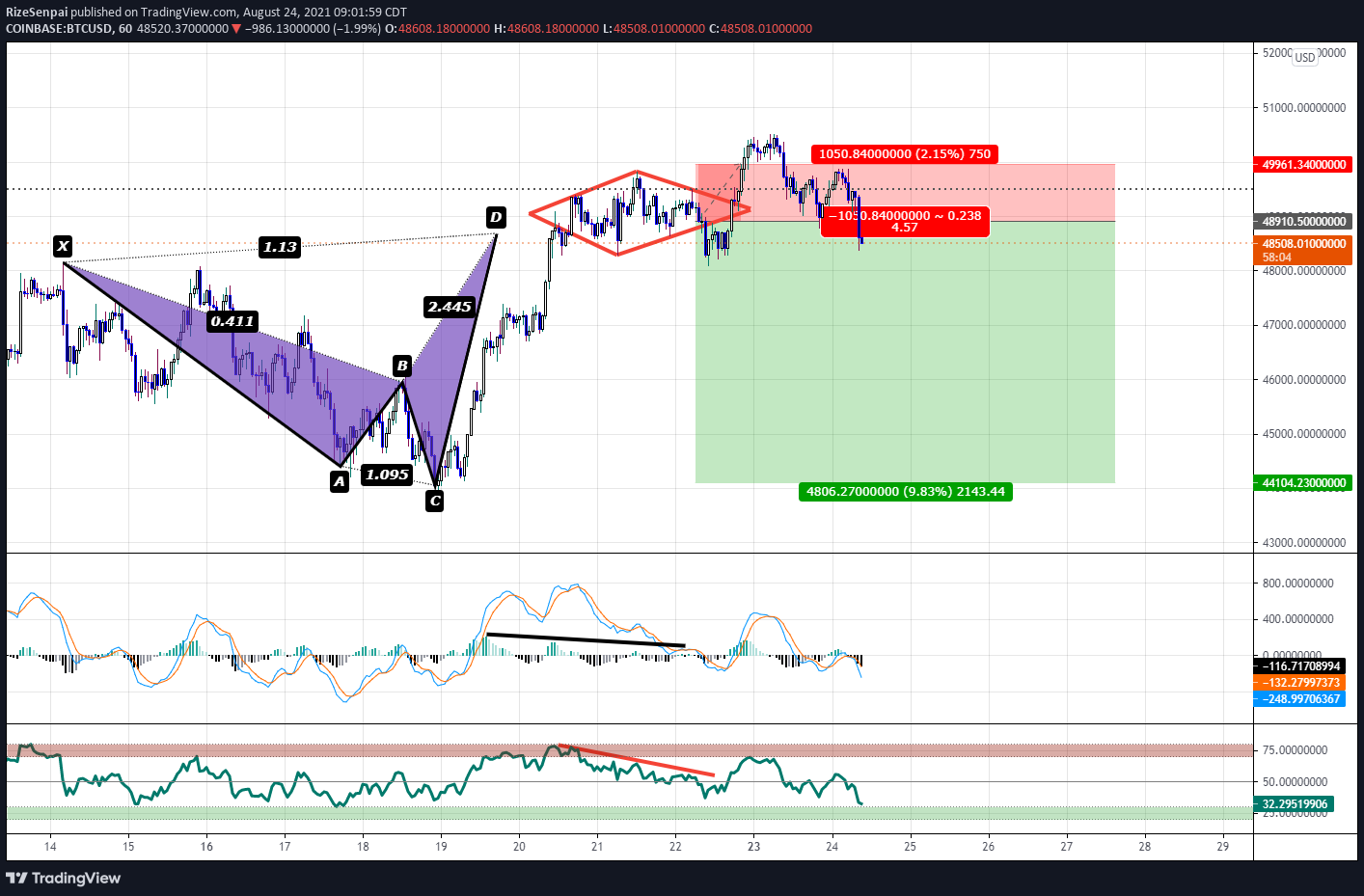Click the COINBASE:BTCUSD symbol text

point(60,29)
